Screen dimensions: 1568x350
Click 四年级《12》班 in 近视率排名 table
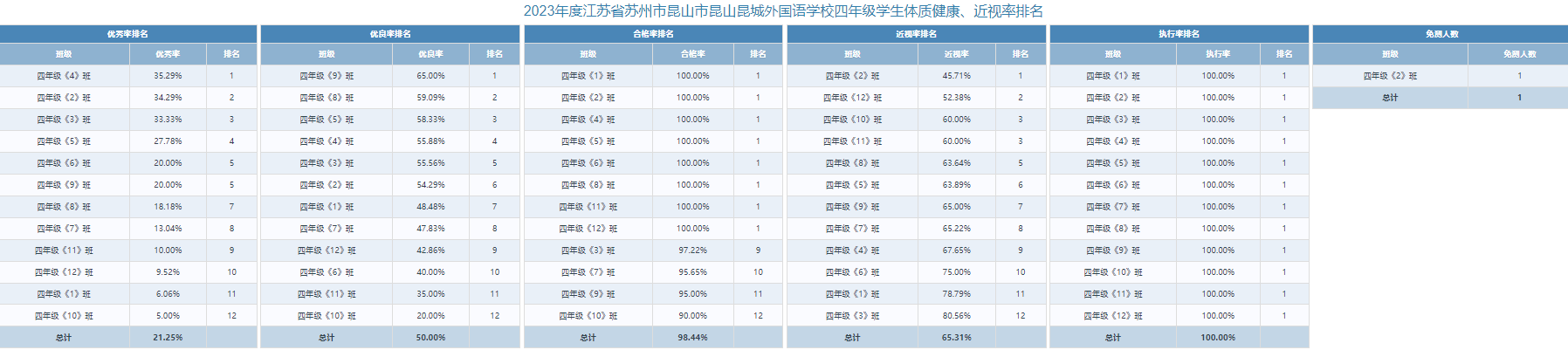pos(852,98)
